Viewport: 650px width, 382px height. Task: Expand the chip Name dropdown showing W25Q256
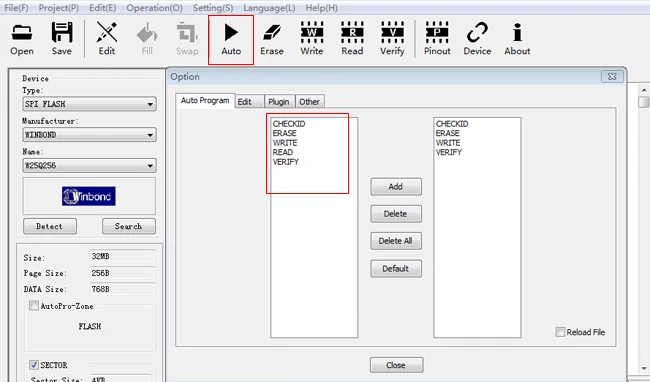click(x=89, y=166)
